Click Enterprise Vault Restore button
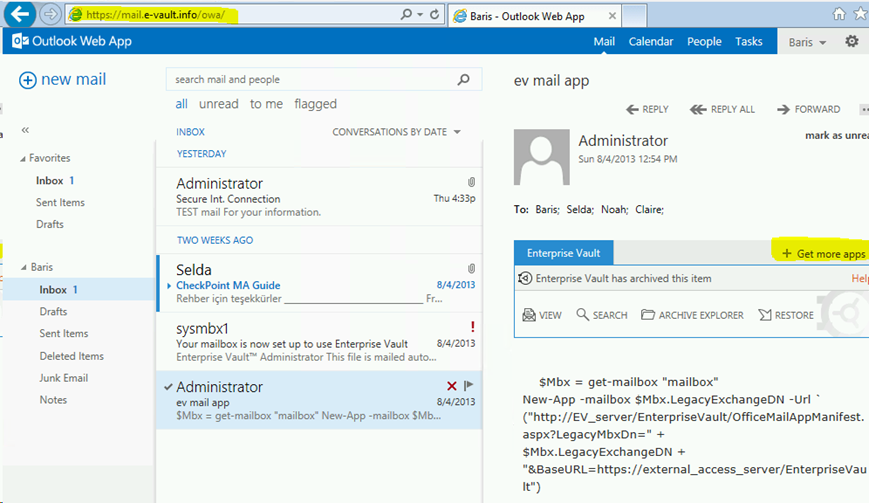Image resolution: width=869 pixels, height=503 pixels. click(x=786, y=315)
